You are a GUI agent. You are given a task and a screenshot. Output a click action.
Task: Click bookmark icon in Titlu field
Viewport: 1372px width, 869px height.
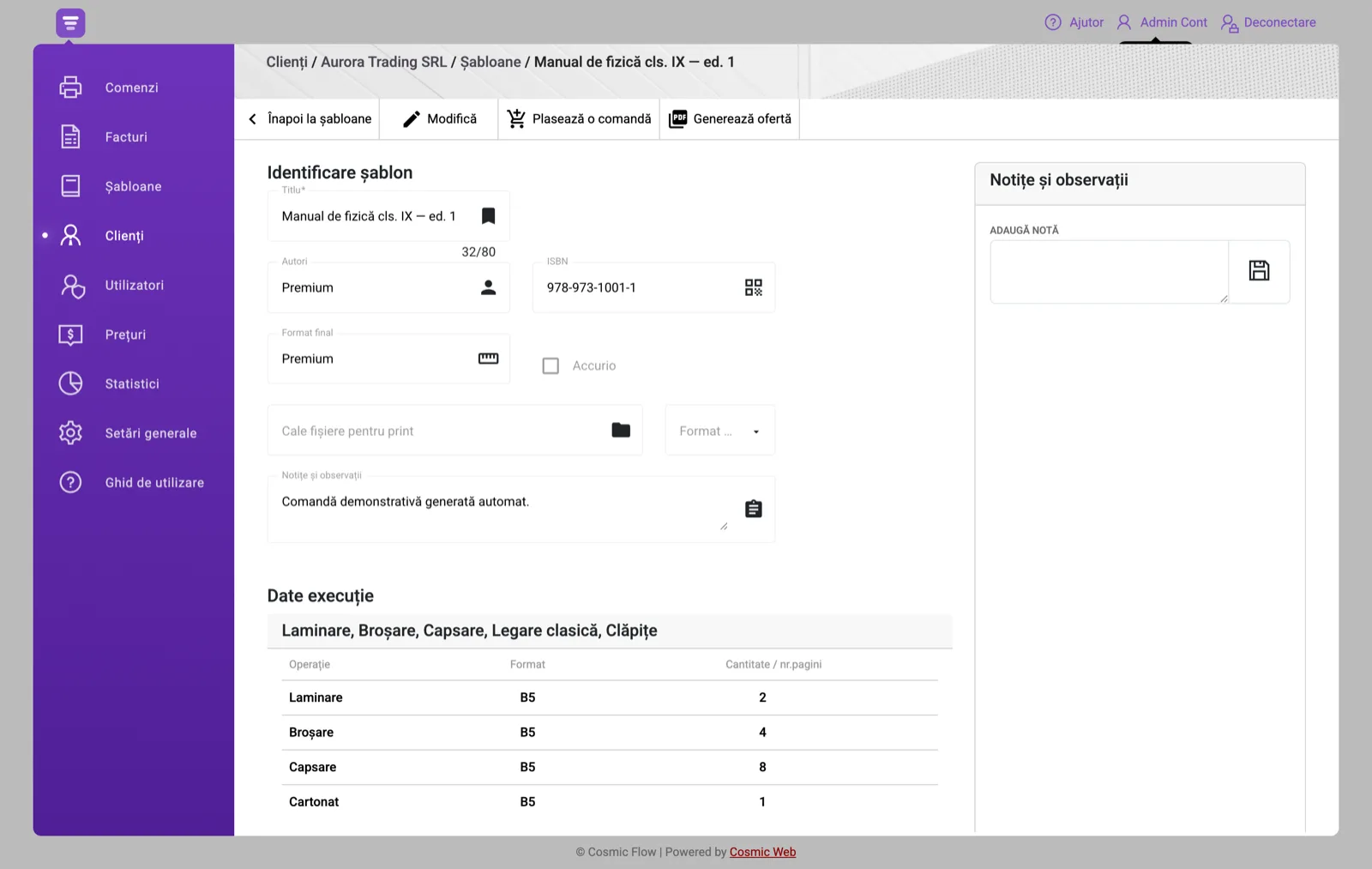[488, 216]
